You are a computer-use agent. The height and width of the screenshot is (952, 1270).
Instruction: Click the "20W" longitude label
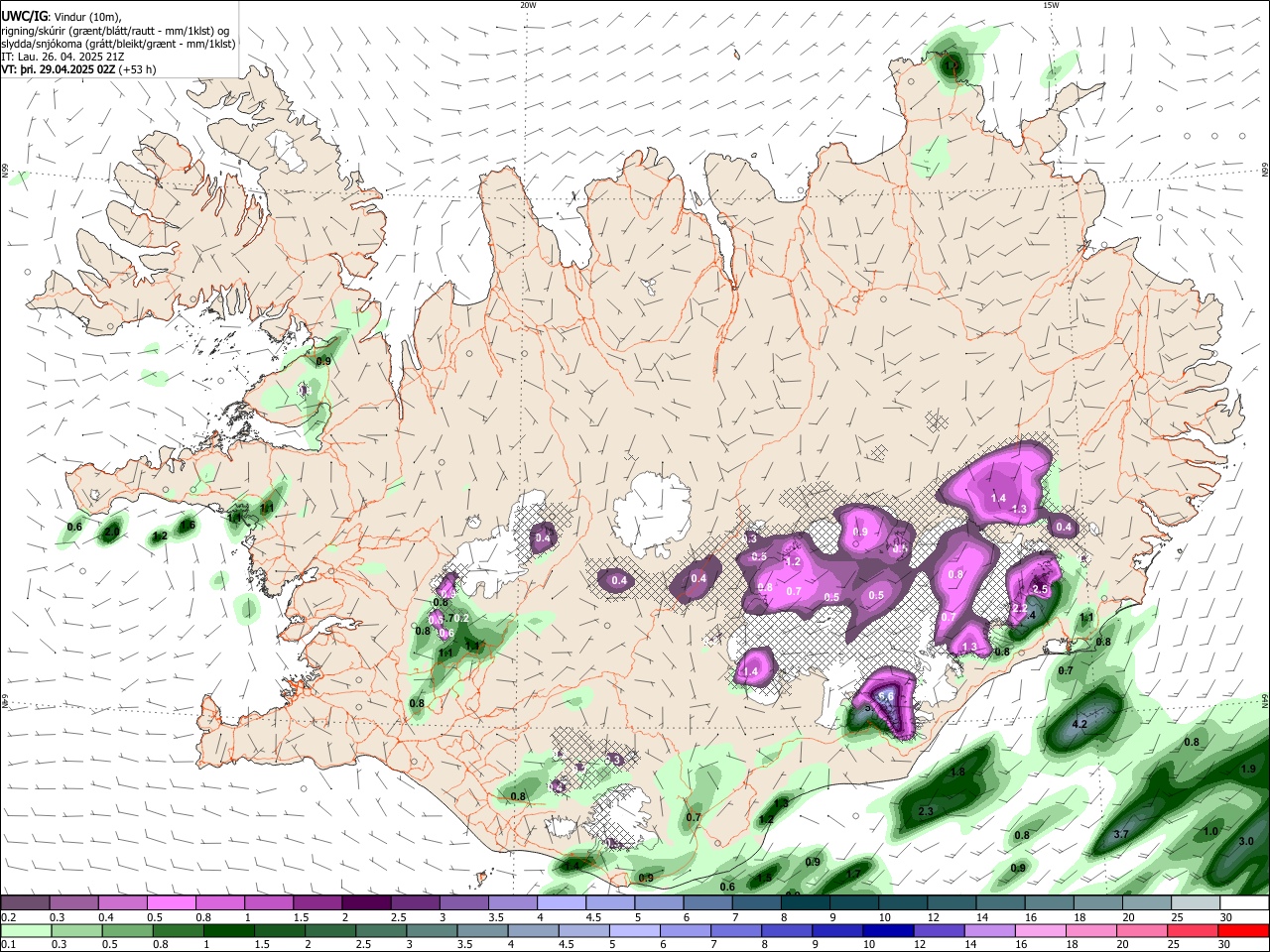529,5
